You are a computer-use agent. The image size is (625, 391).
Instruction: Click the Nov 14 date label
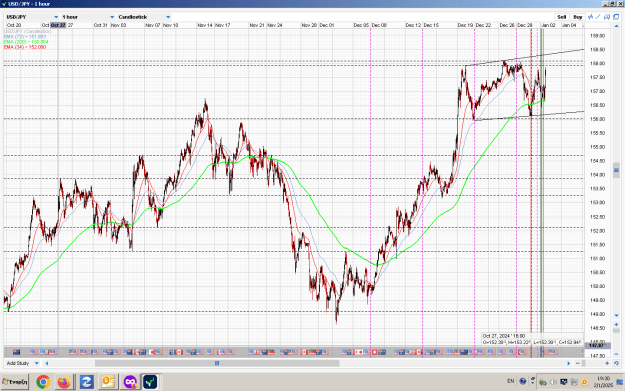[205, 25]
